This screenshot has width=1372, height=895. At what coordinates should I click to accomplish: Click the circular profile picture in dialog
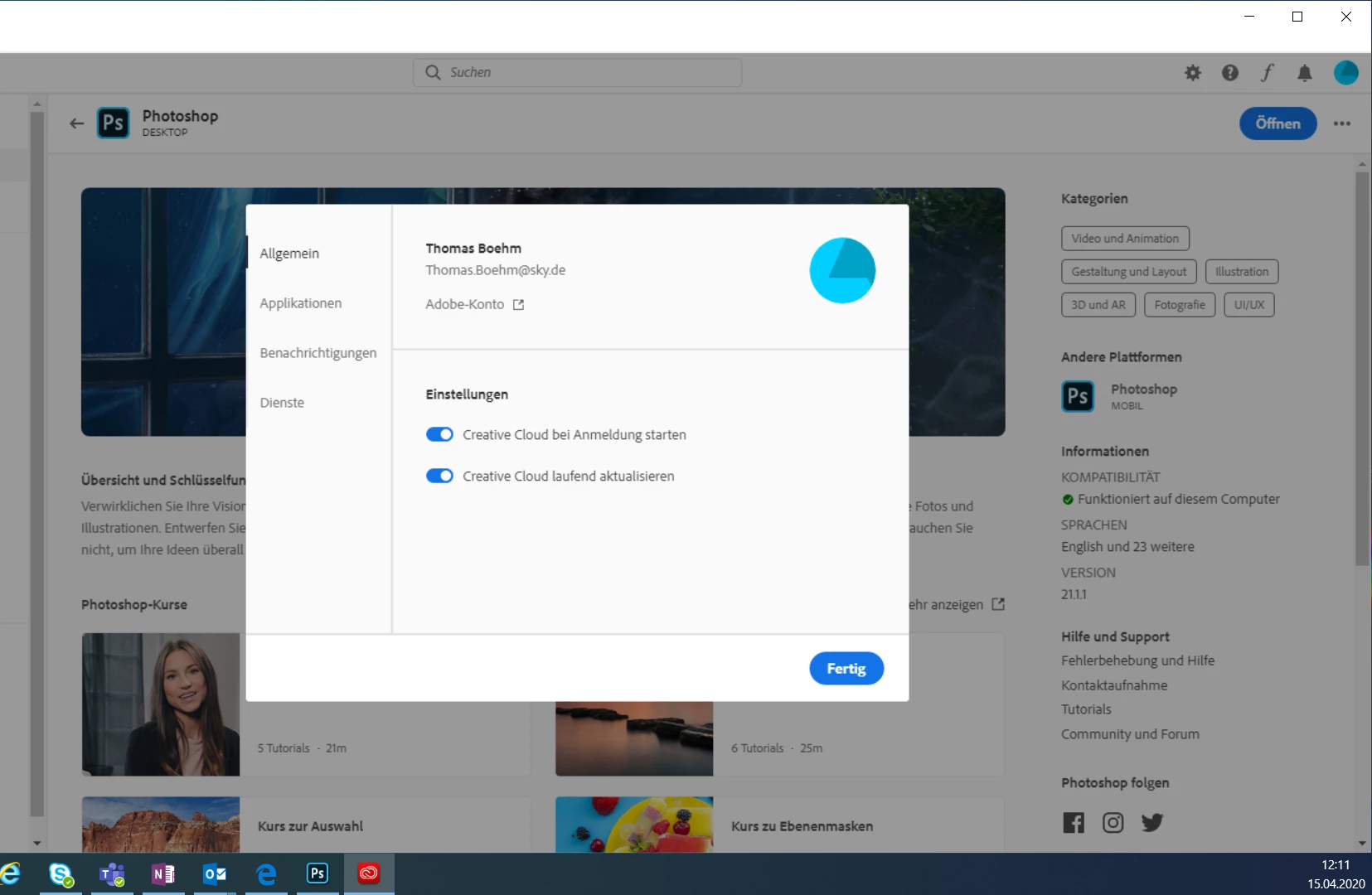point(842,270)
